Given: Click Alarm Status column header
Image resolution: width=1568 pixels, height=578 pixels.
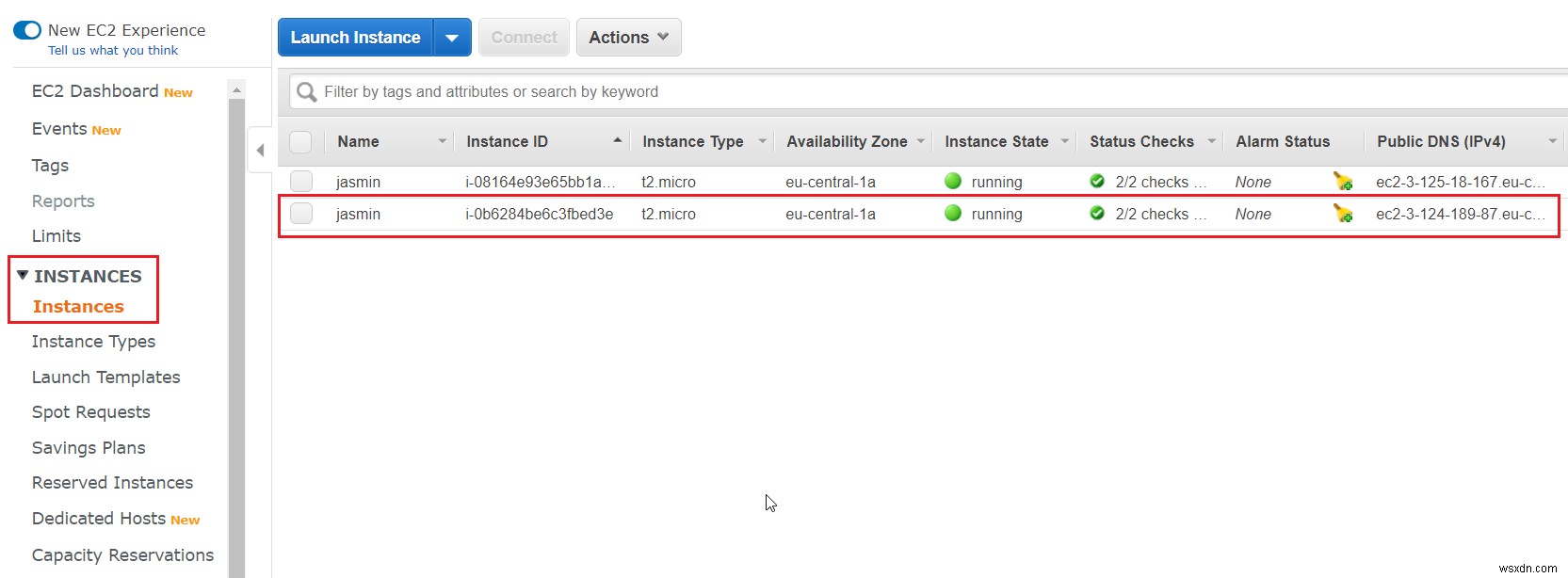Looking at the screenshot, I should 1283,141.
